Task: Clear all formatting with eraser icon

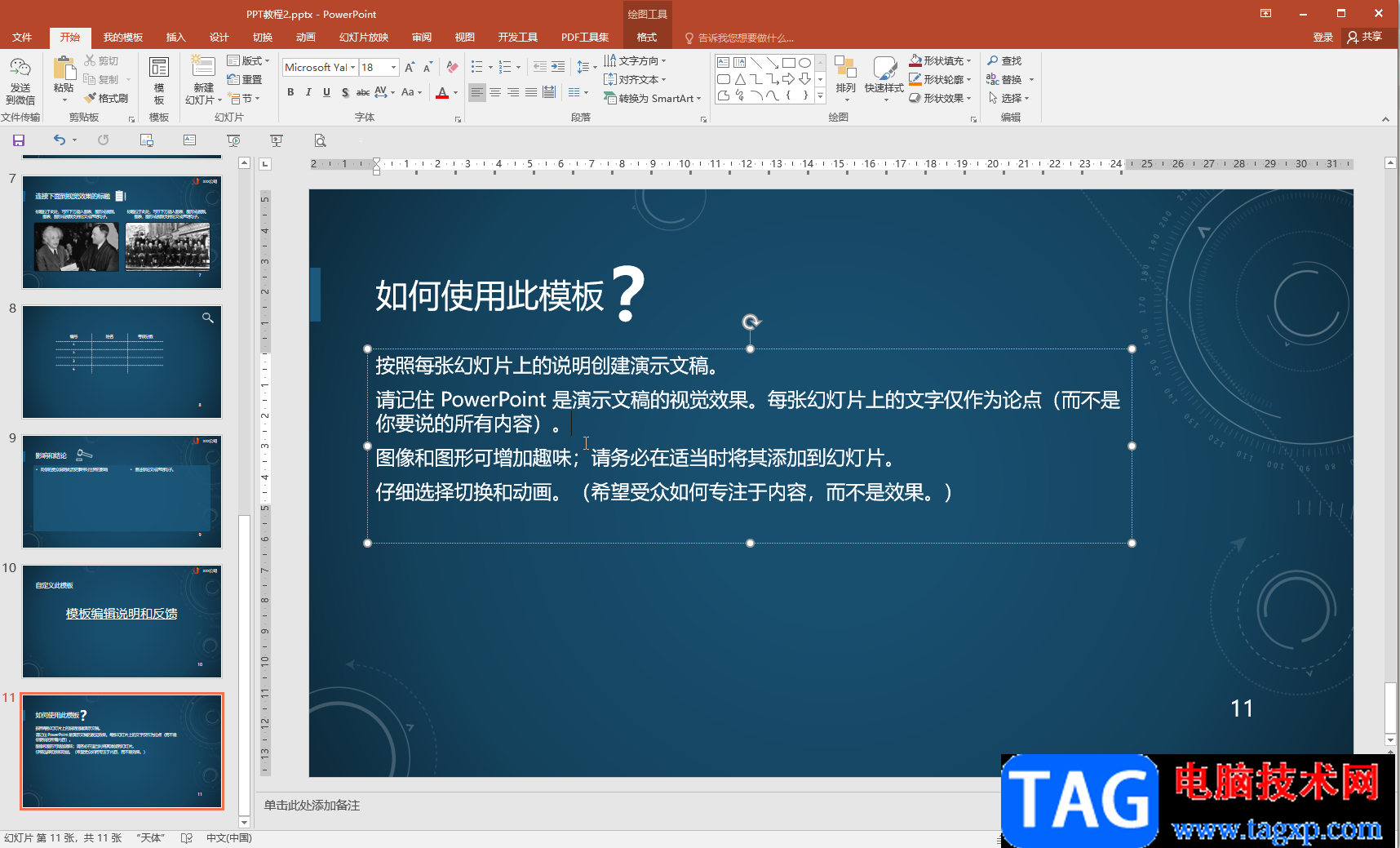Action: [452, 67]
